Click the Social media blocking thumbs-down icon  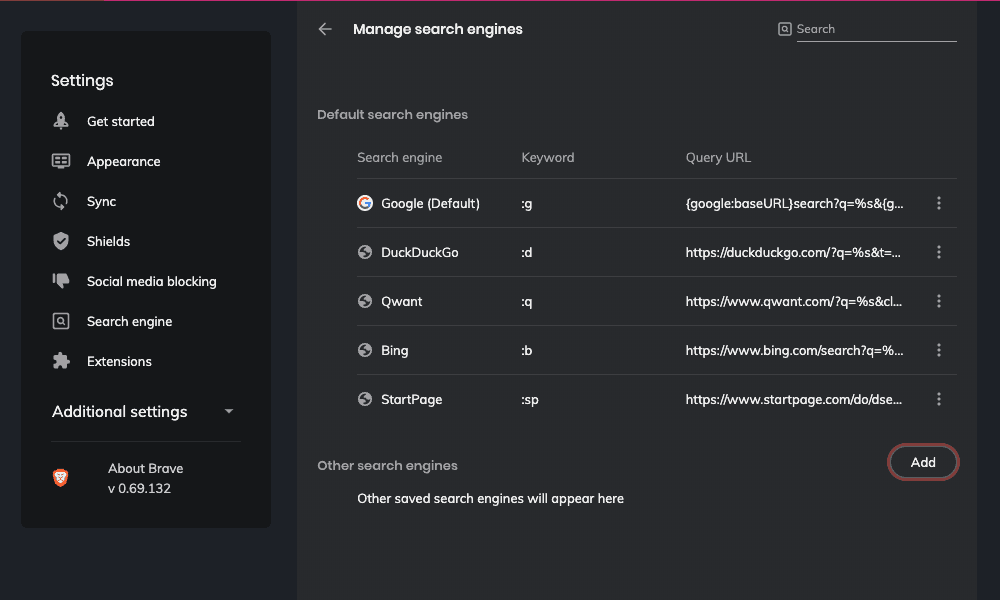[61, 281]
